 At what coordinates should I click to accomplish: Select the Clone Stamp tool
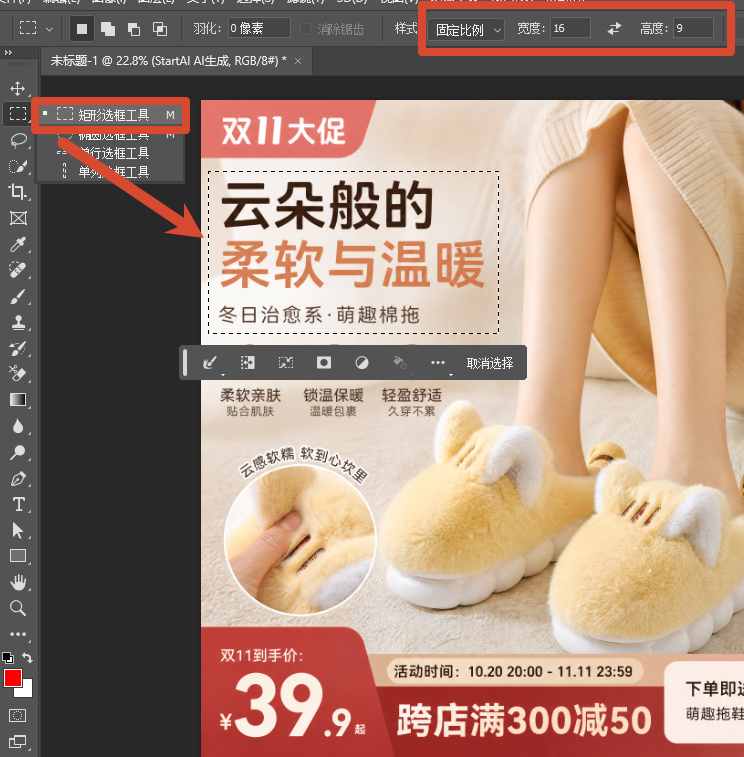tap(18, 322)
